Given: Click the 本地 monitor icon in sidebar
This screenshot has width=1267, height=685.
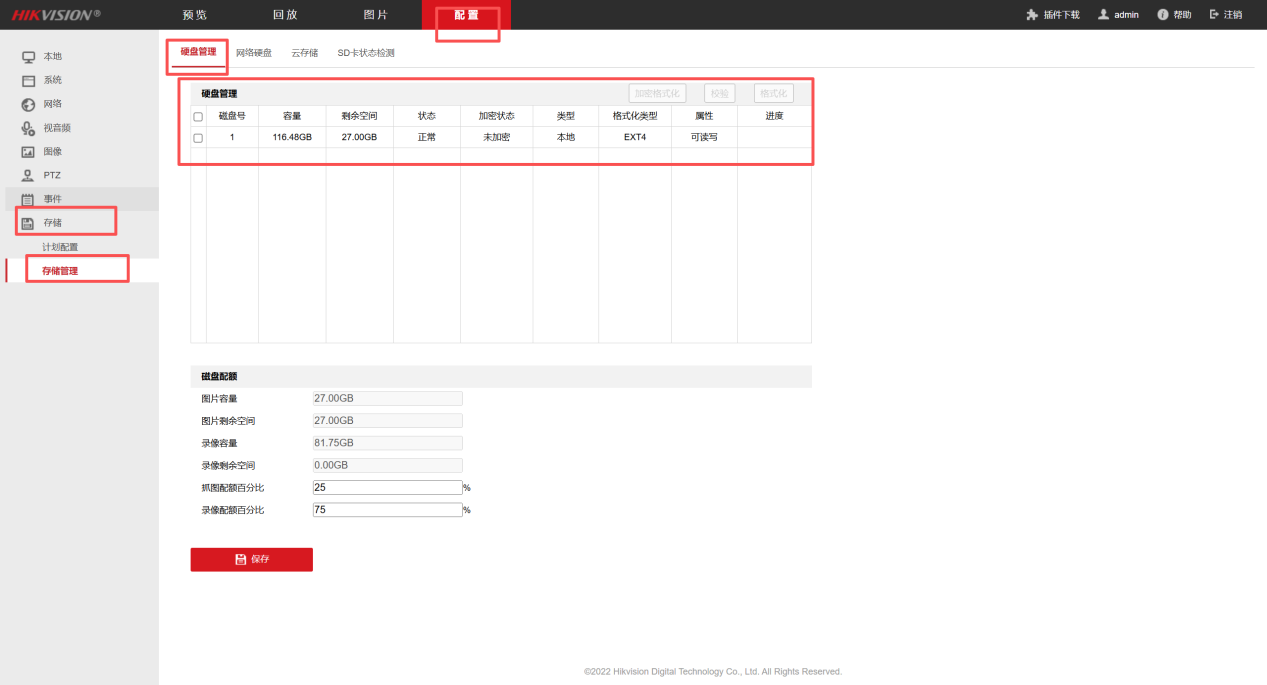Looking at the screenshot, I should (x=28, y=57).
